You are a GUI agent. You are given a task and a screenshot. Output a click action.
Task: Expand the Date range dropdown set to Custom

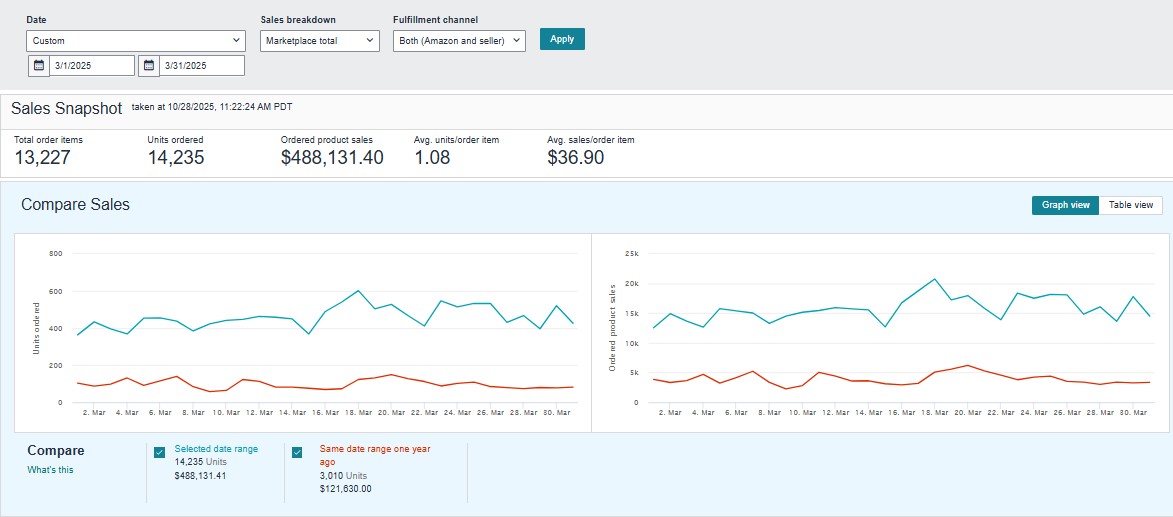[135, 41]
